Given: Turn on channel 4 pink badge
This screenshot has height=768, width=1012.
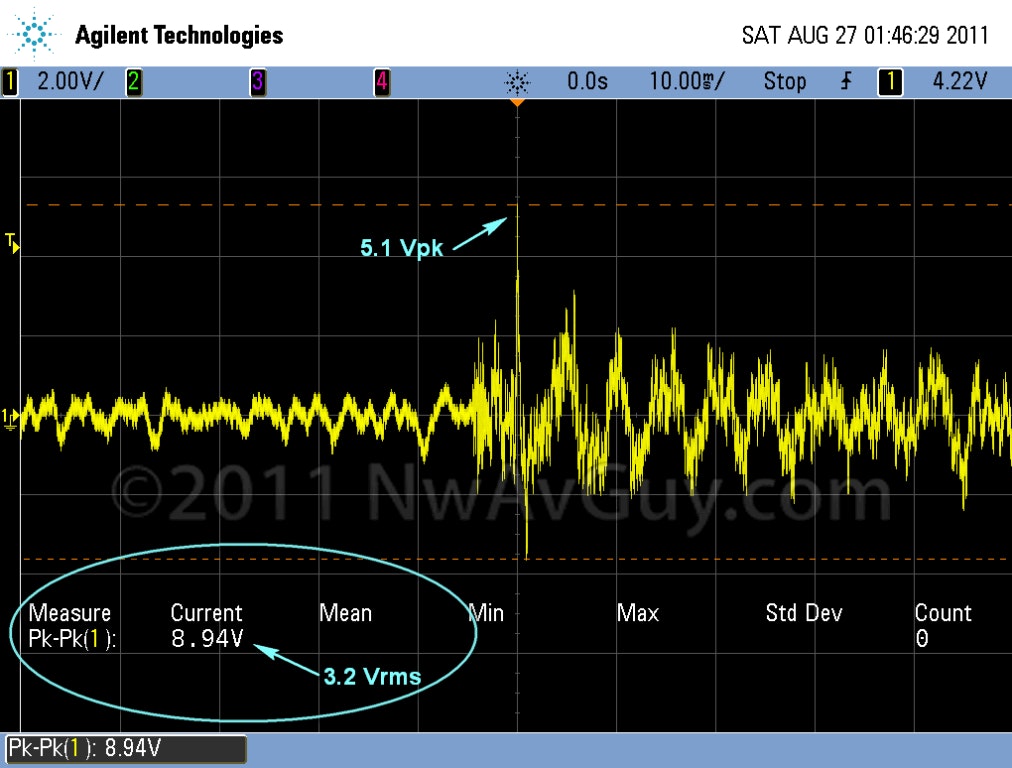Looking at the screenshot, I should pos(381,82).
